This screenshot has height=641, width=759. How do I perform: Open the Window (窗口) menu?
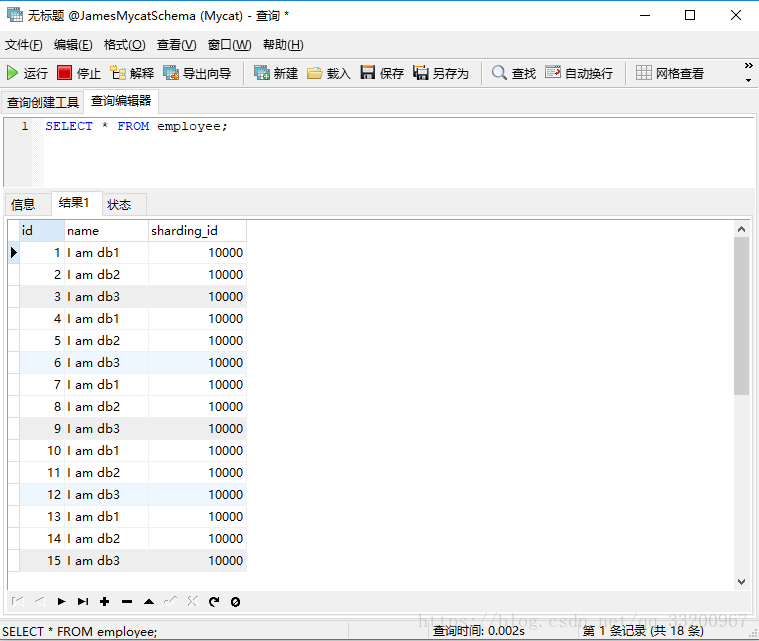pyautogui.click(x=229, y=45)
